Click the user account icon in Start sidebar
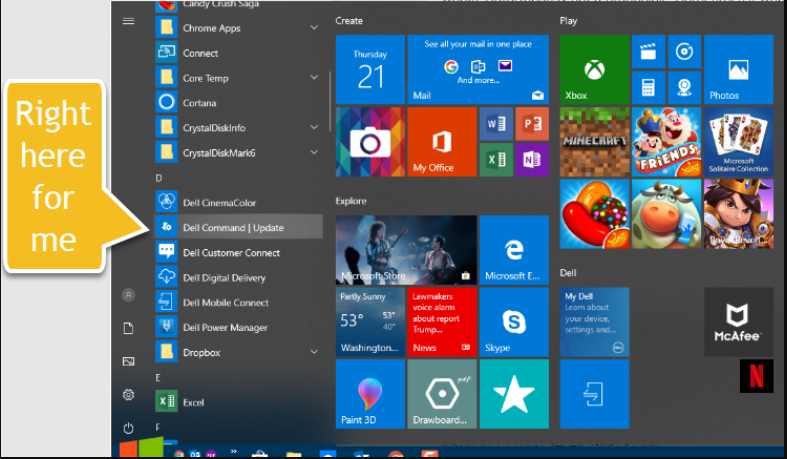This screenshot has width=787, height=459. (128, 295)
